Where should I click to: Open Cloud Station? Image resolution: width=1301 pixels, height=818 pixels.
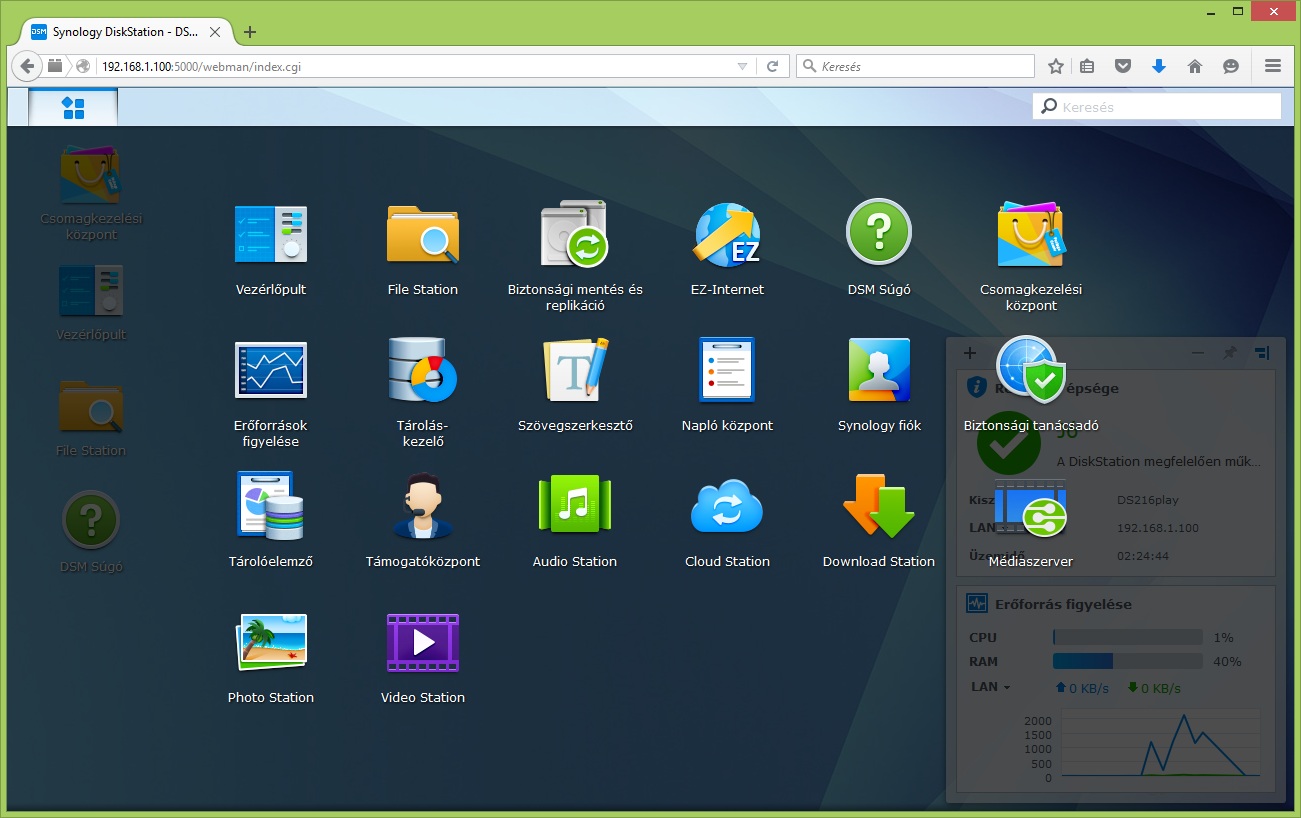click(x=727, y=506)
